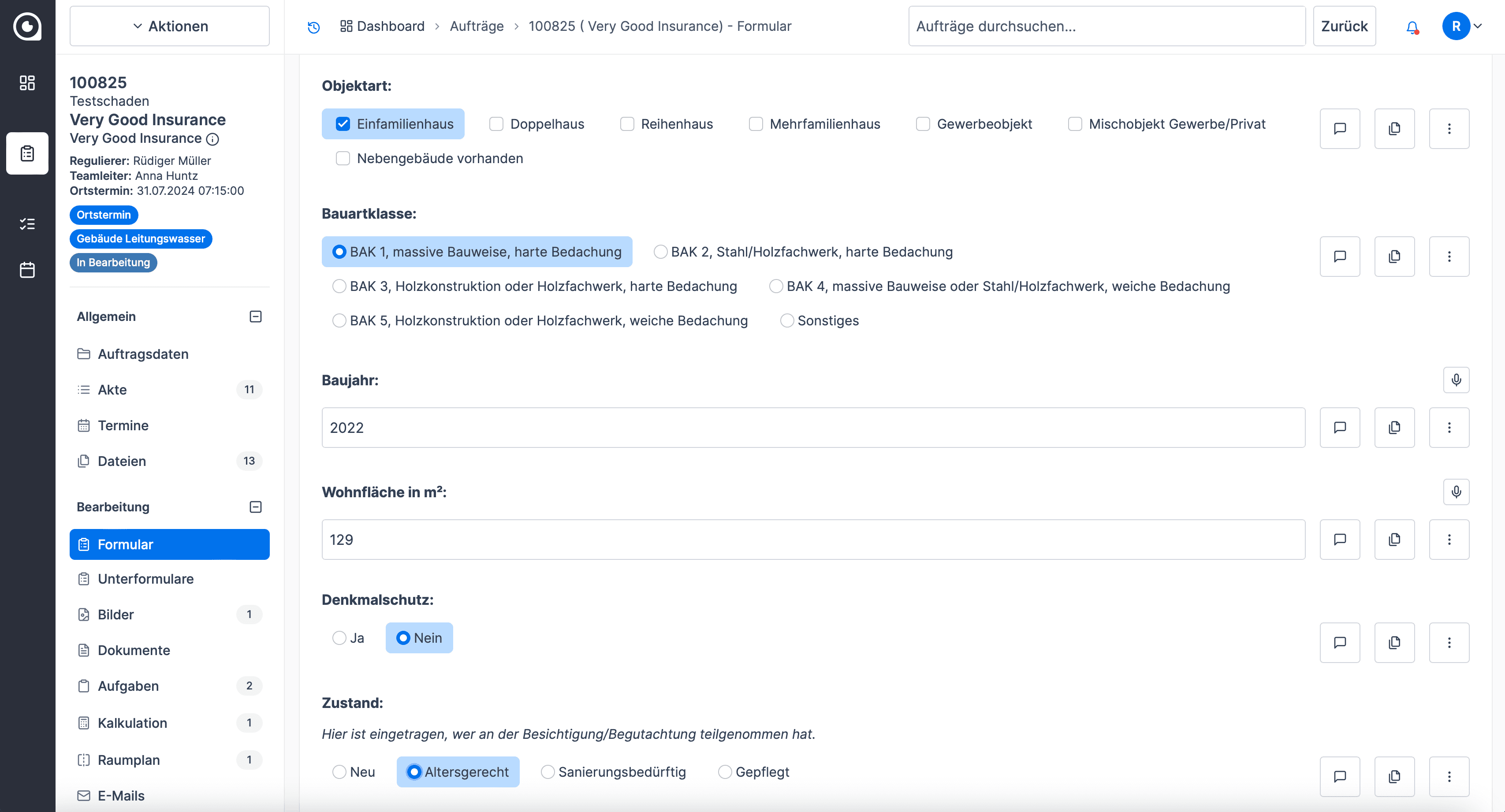Click the notification bell icon

1412,27
